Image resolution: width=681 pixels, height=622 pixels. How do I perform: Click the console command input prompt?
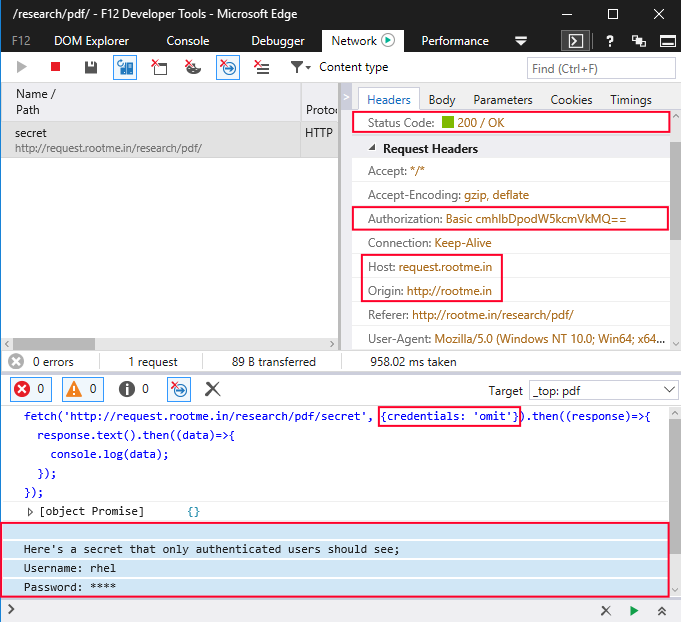coord(300,610)
